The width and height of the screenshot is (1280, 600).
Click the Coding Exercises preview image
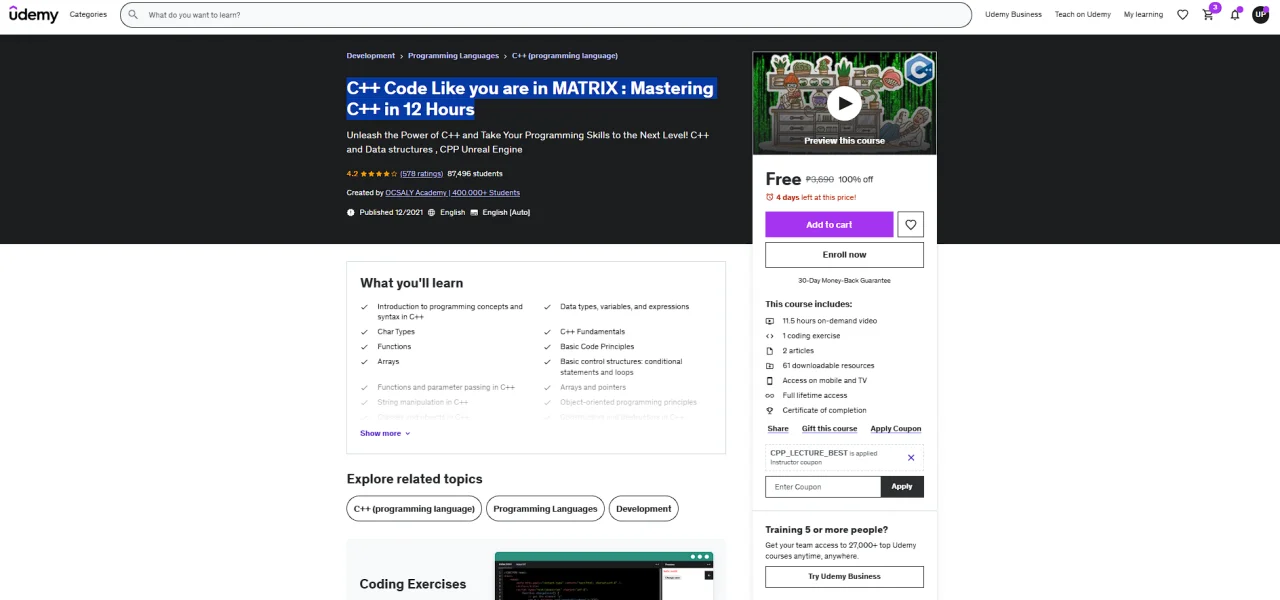pos(605,576)
